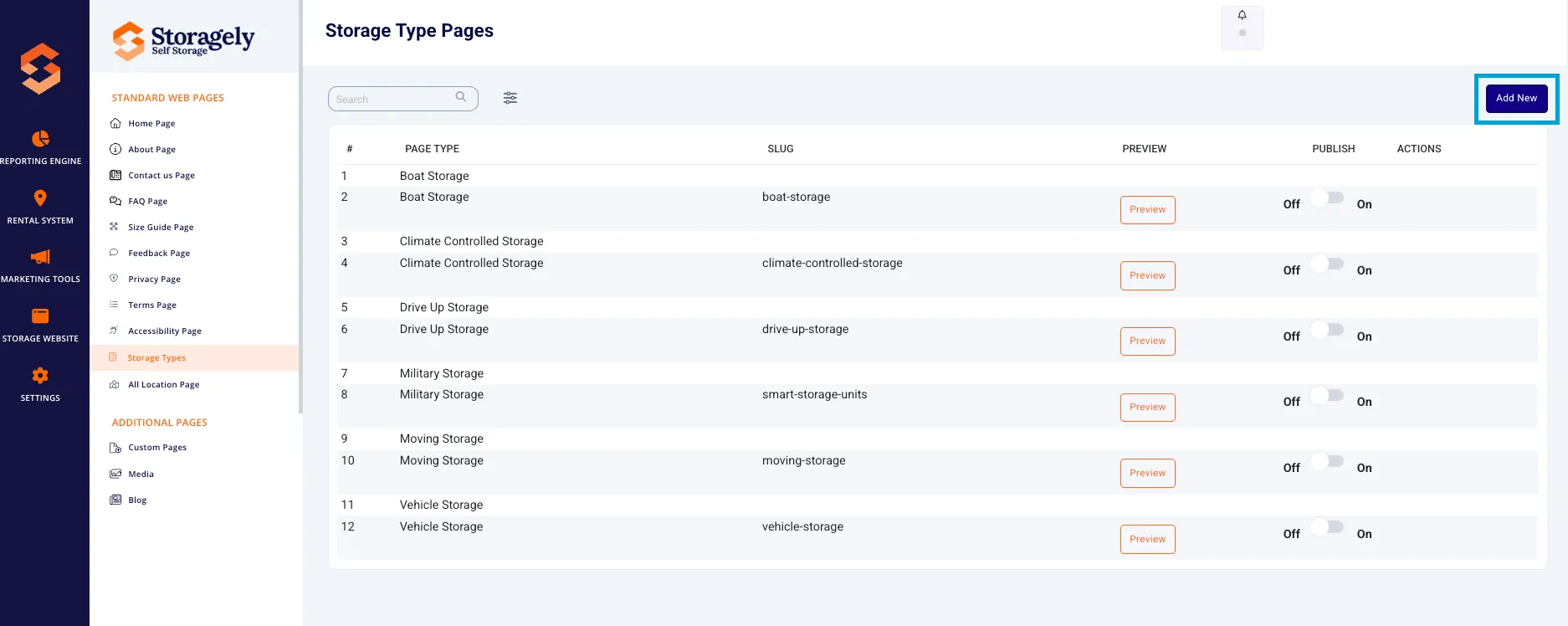The image size is (1568, 626).
Task: Toggle publish for drive-up-storage row
Action: 1328,330
